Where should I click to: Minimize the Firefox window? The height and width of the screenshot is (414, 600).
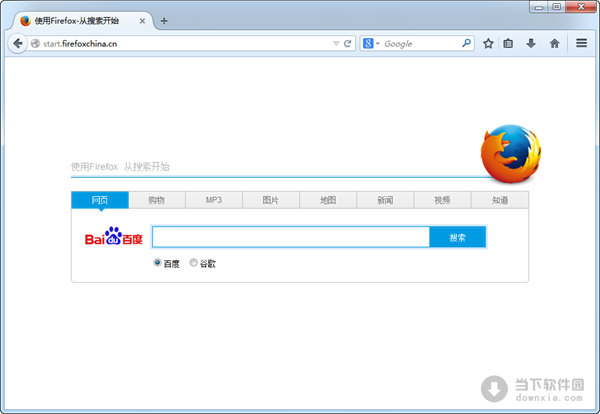[x=539, y=7]
